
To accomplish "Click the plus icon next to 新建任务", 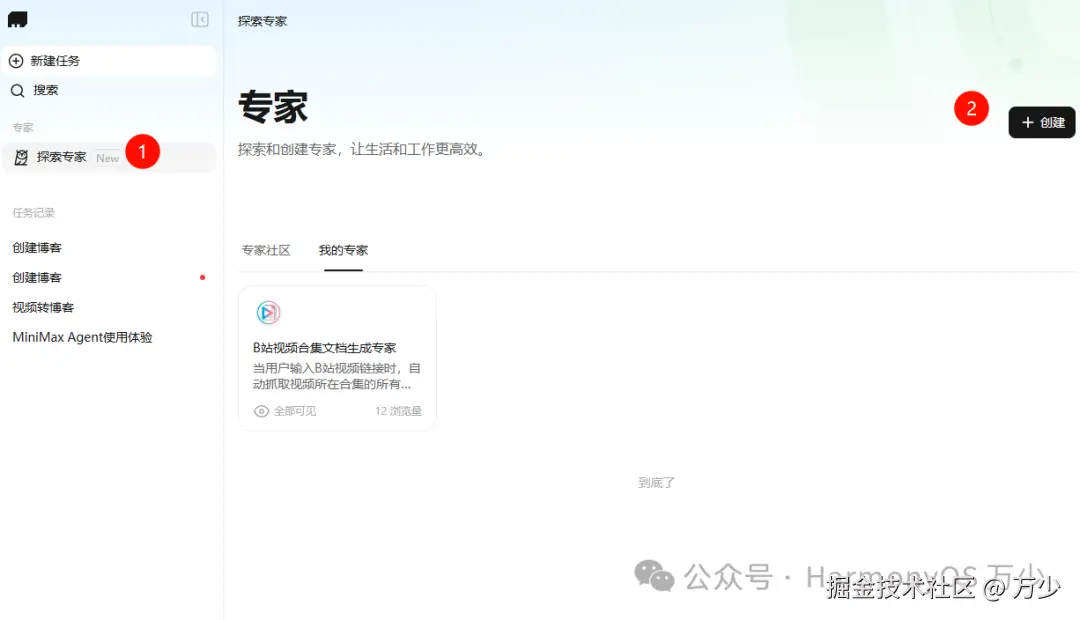I will point(15,61).
